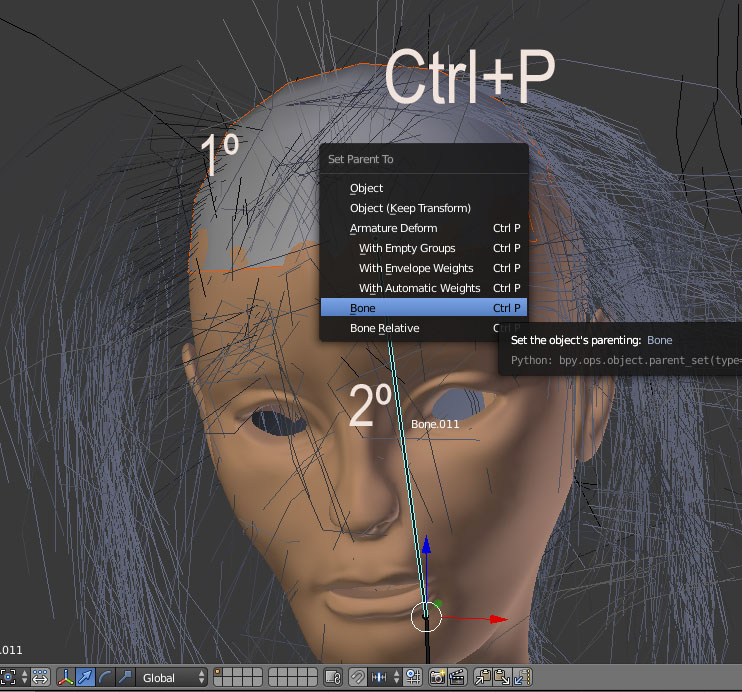This screenshot has height=692, width=742.
Task: Click the copy pose icon
Action: coord(483,678)
